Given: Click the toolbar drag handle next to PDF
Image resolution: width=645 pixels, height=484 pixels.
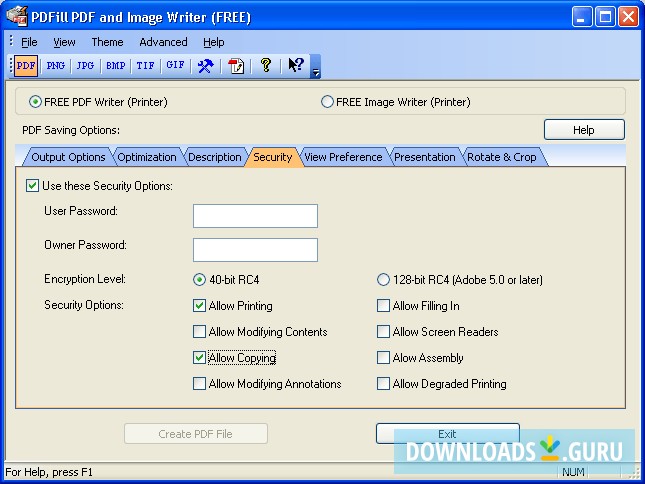Looking at the screenshot, I should pyautogui.click(x=11, y=66).
